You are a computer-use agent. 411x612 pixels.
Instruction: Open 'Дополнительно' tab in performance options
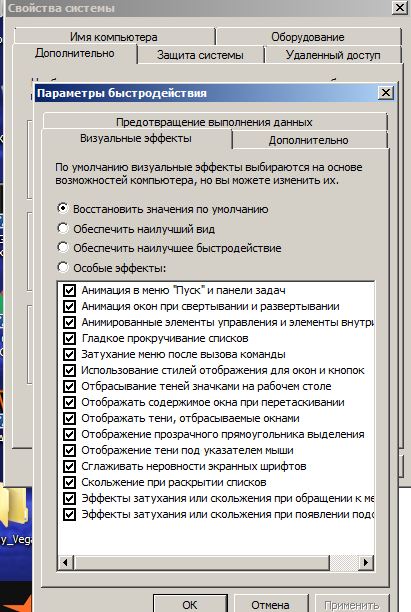coord(308,140)
